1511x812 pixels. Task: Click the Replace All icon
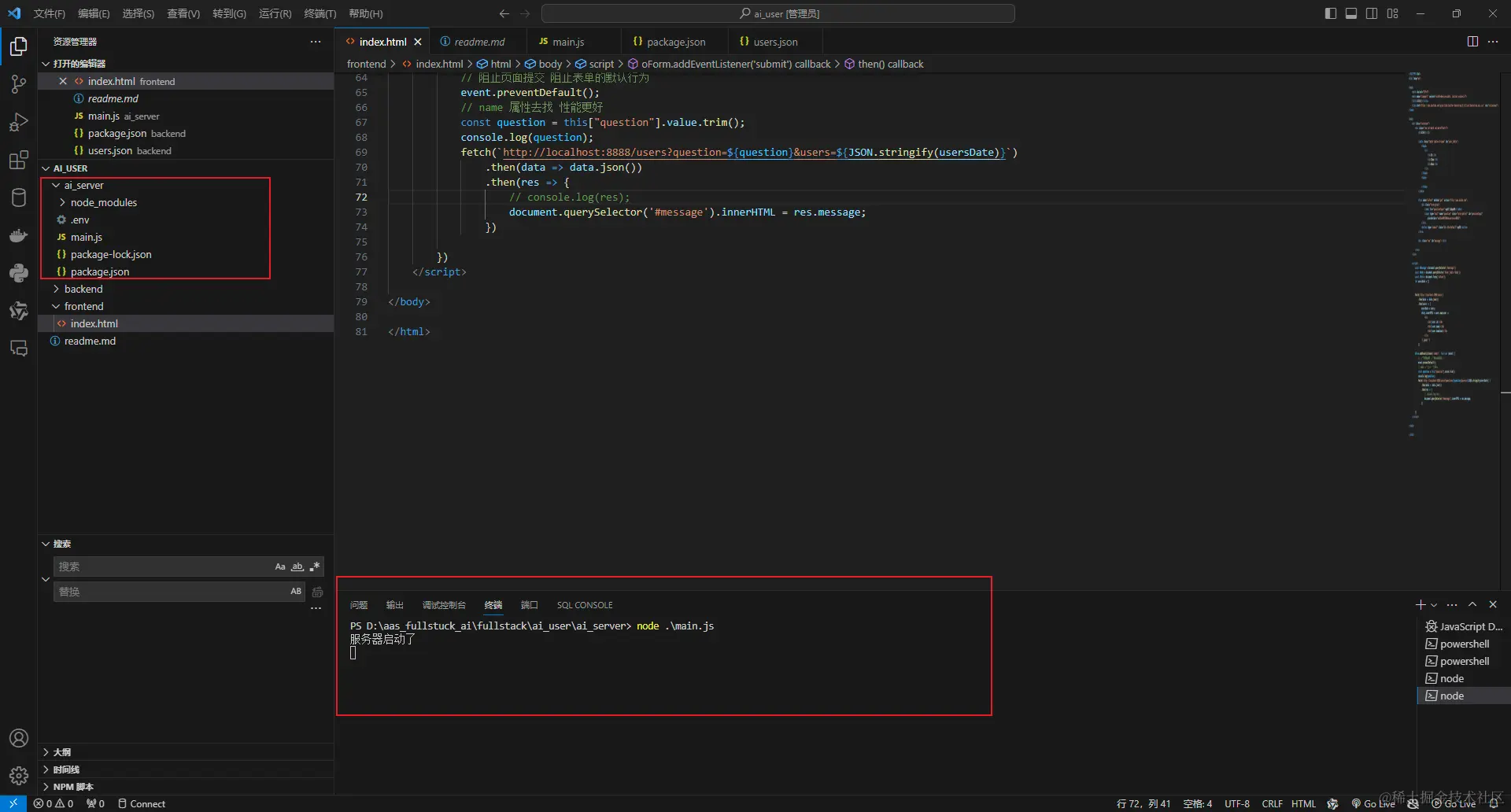[318, 592]
